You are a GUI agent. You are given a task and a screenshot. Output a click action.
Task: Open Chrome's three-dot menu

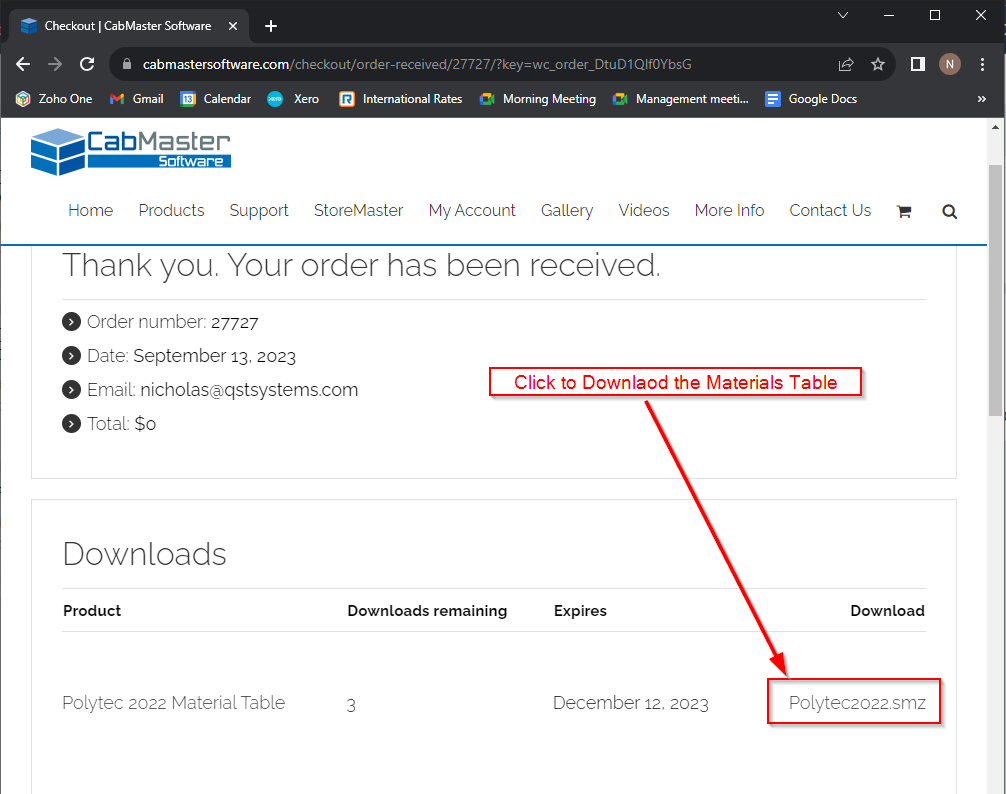982,64
